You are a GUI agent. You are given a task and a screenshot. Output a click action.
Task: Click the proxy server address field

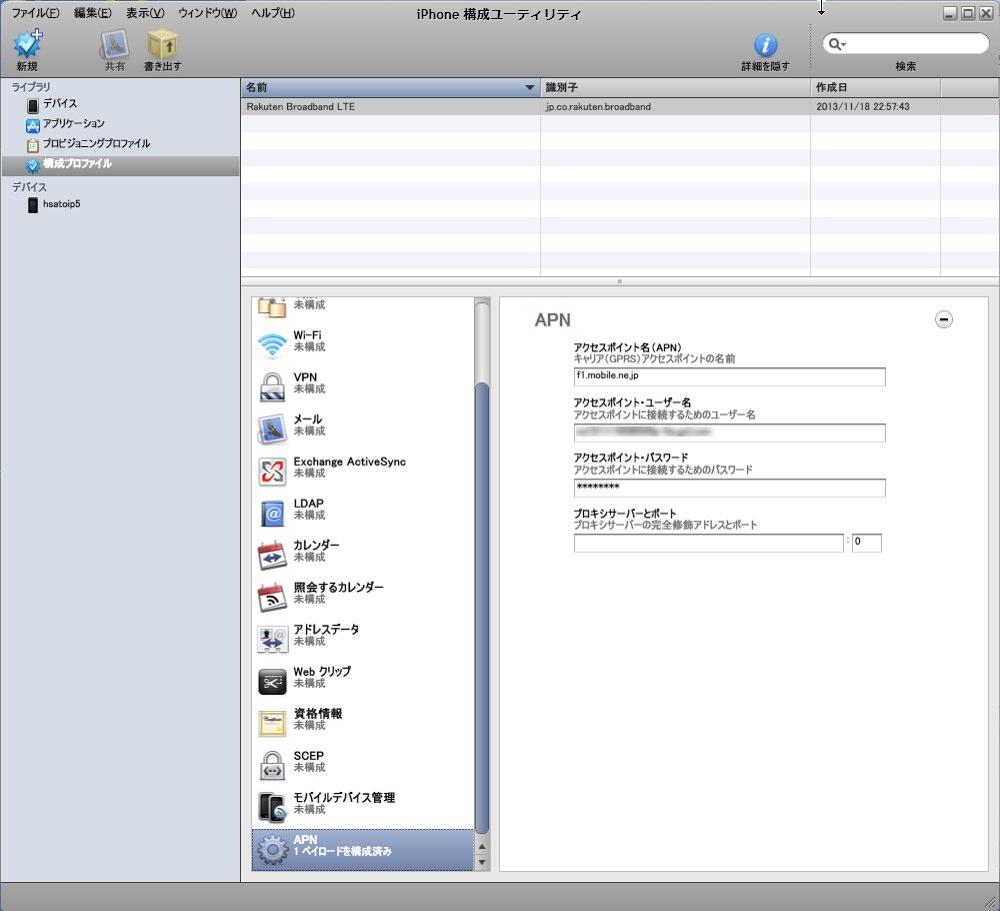pos(709,543)
